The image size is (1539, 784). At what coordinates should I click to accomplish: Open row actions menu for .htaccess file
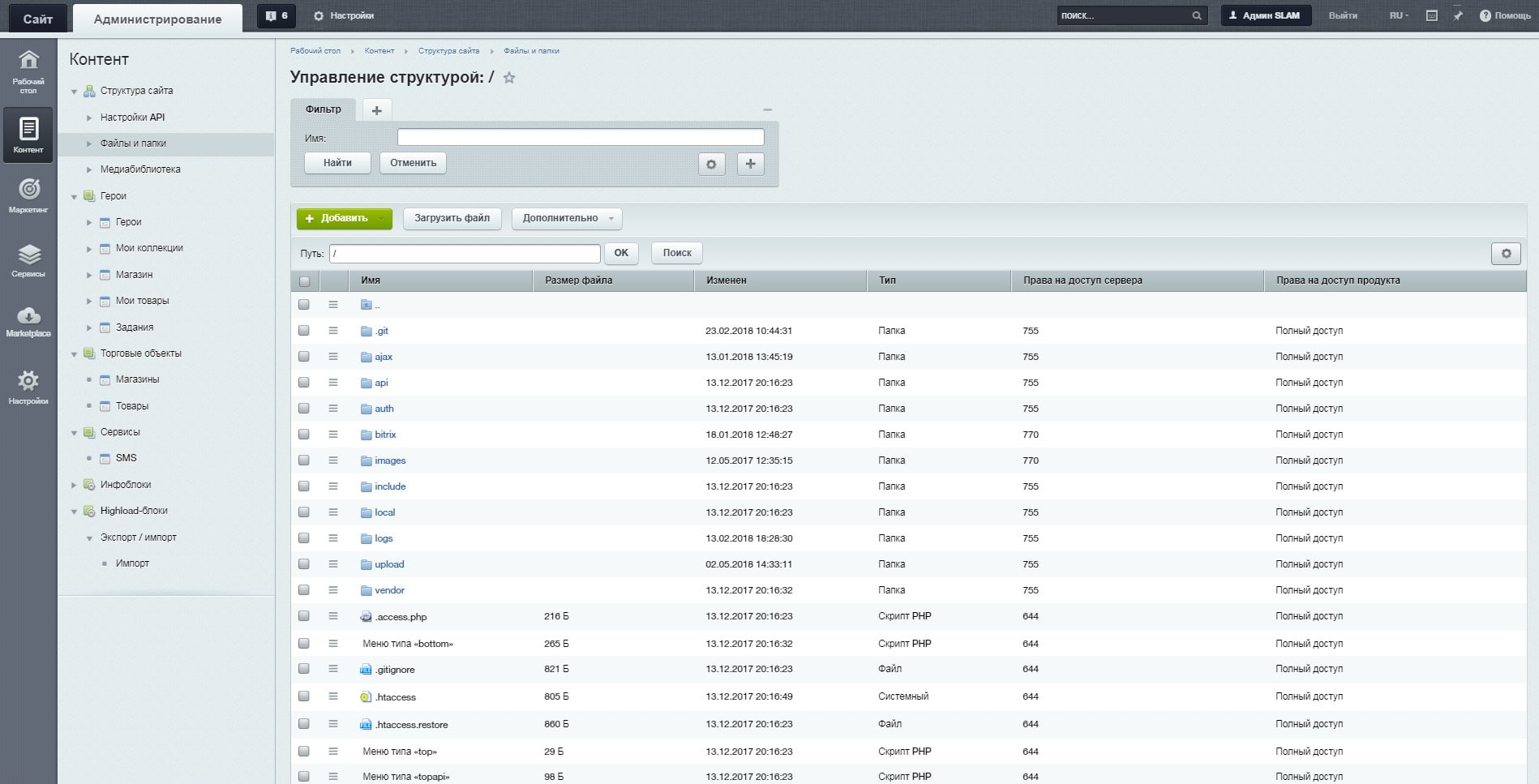[332, 696]
